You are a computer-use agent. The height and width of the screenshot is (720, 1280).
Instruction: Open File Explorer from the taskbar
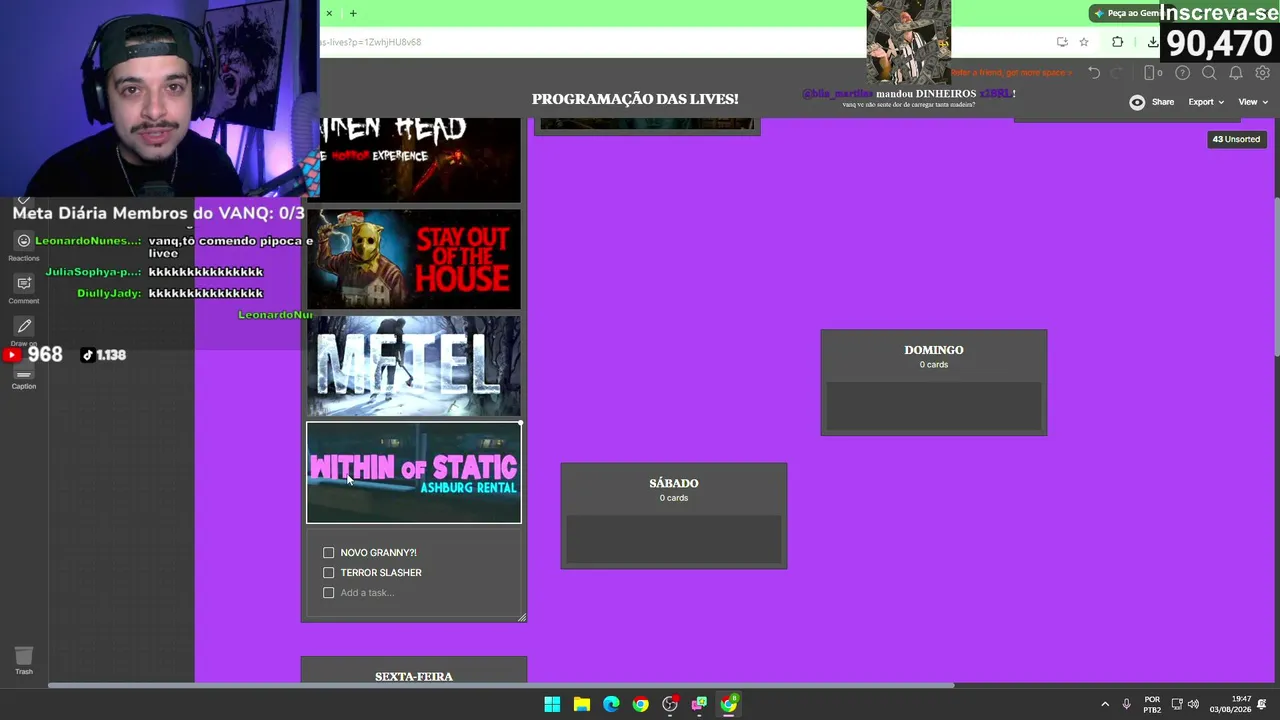pyautogui.click(x=582, y=704)
